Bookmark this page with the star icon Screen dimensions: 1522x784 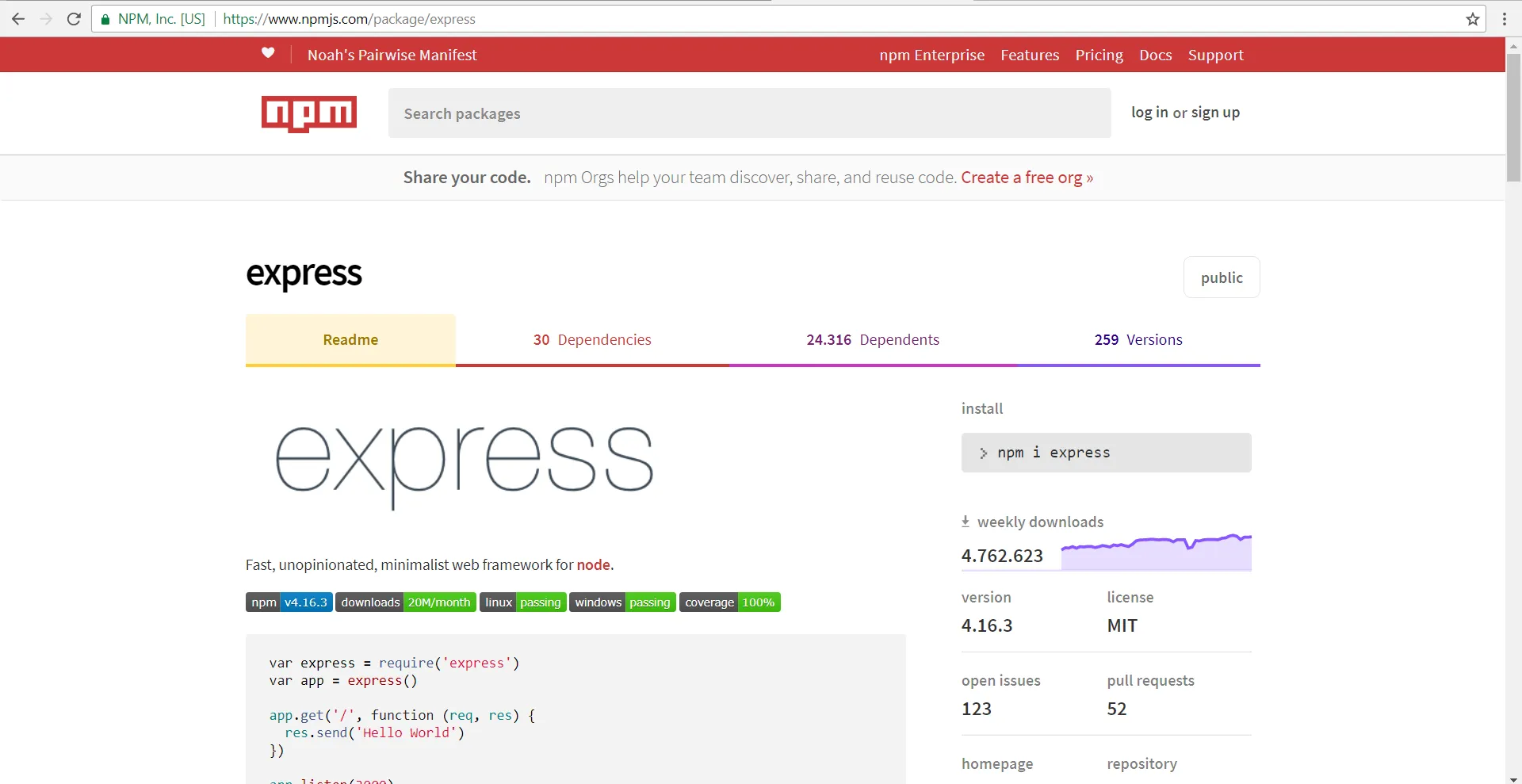click(1473, 19)
